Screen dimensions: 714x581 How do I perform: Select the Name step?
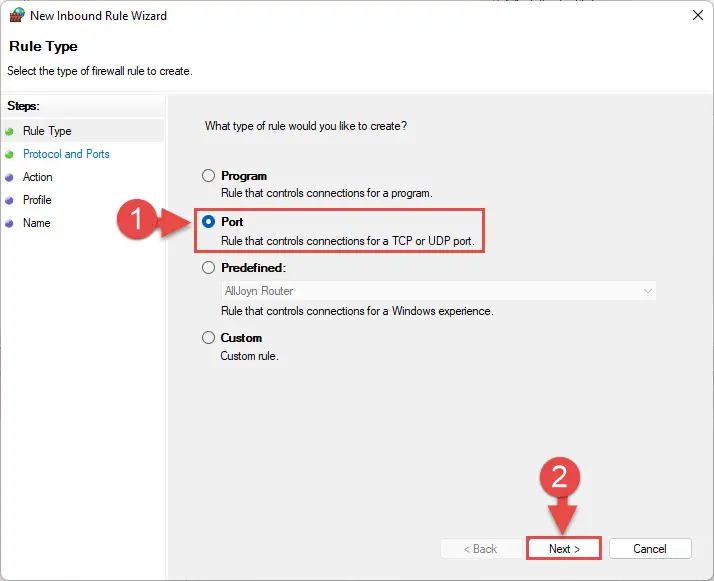(37, 223)
